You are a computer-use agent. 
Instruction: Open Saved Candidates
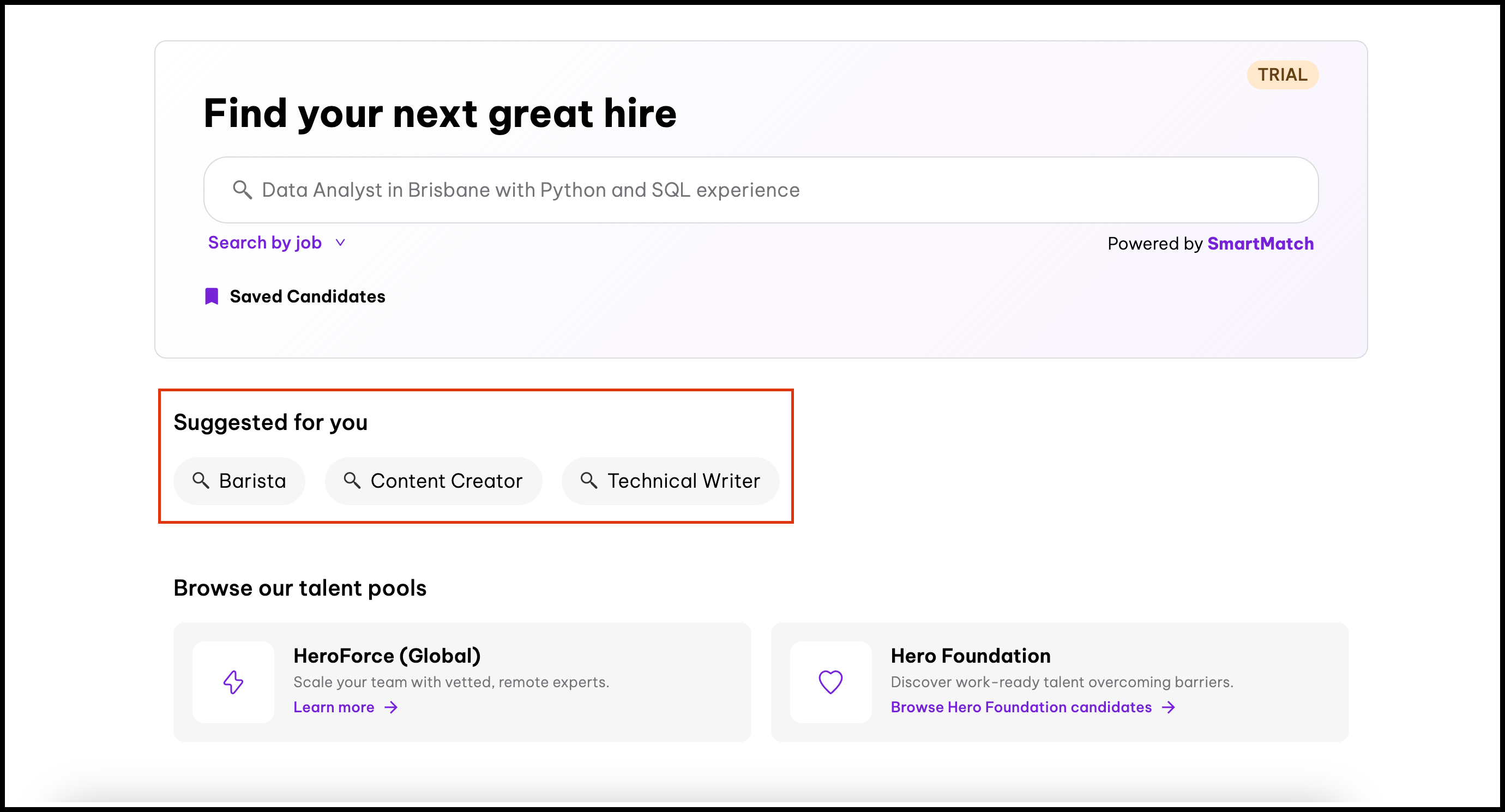pos(308,296)
